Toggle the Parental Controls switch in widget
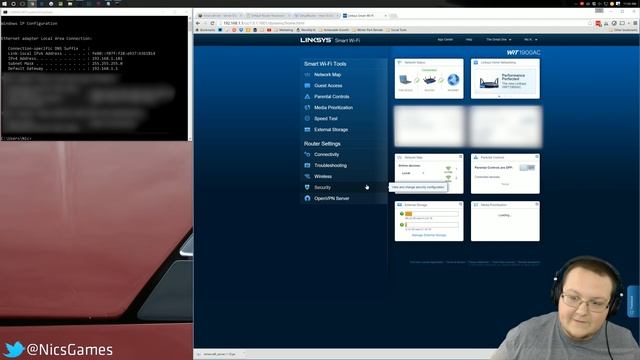The image size is (640, 360). (x=527, y=168)
